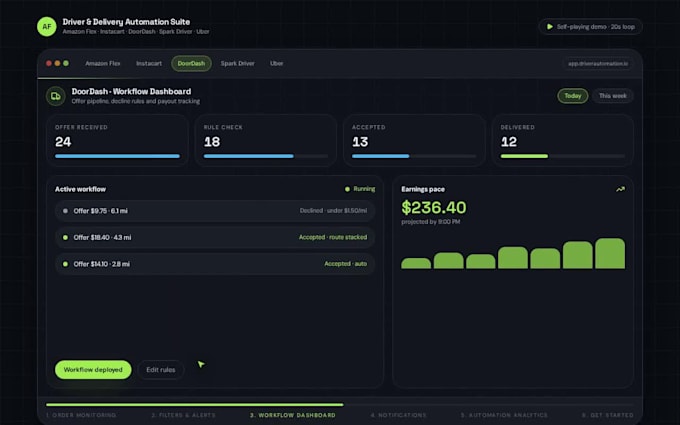680x425 pixels.
Task: Click the grey dot beside Offer $9.75
Action: pyautogui.click(x=65, y=211)
